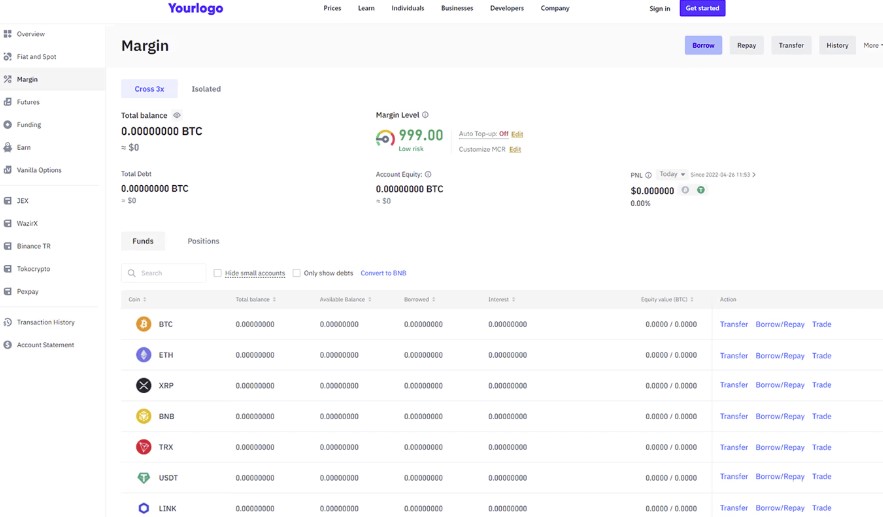Select the Funds tab
This screenshot has width=883, height=517.
tap(143, 241)
